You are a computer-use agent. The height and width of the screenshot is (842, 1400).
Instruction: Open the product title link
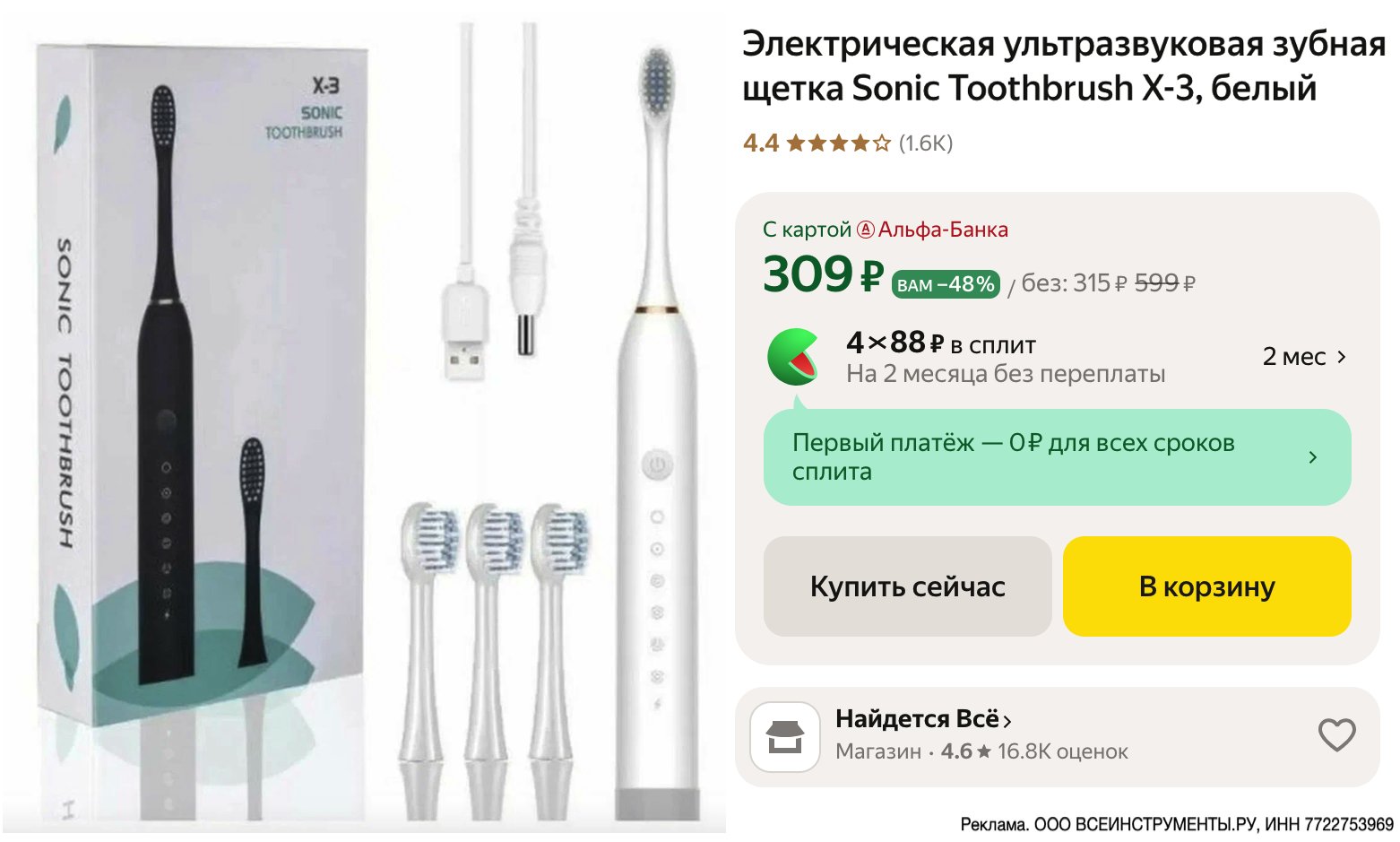(x=1064, y=66)
